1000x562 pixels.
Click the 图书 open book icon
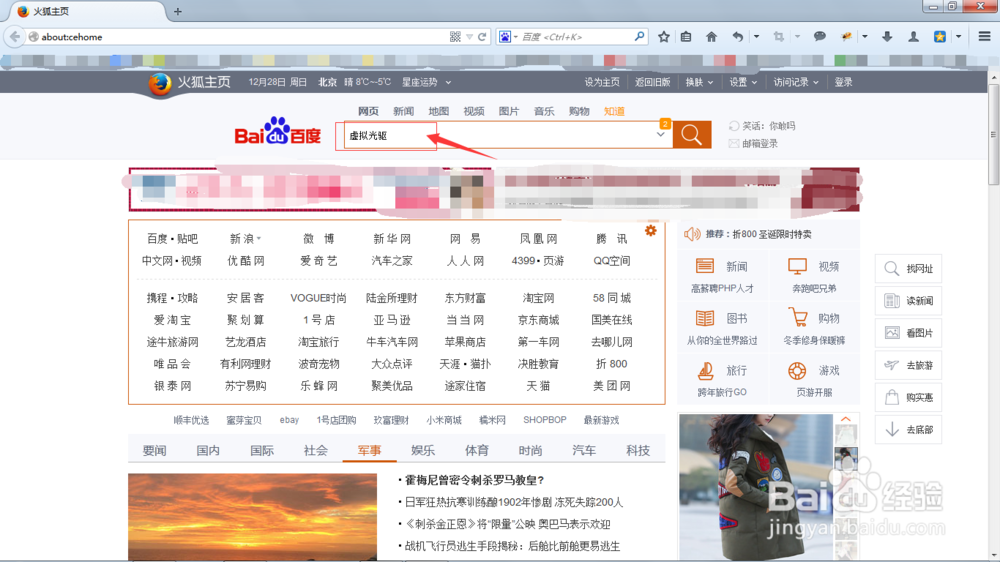pos(705,318)
